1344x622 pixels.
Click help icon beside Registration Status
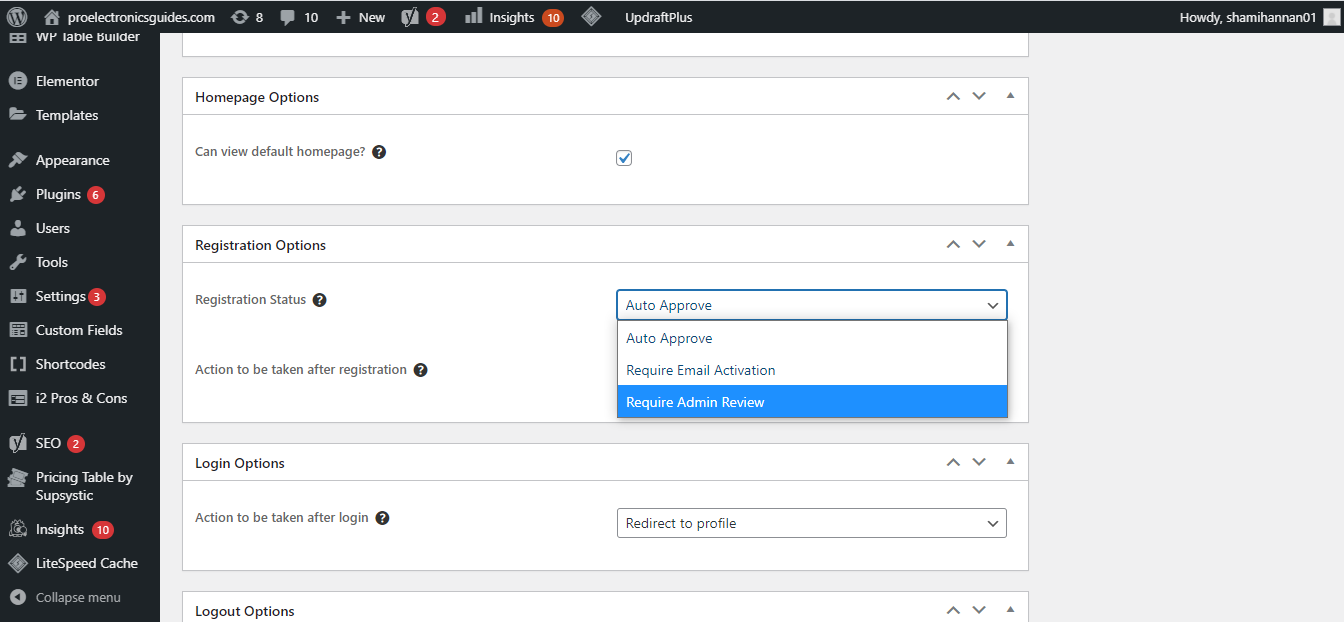319,300
